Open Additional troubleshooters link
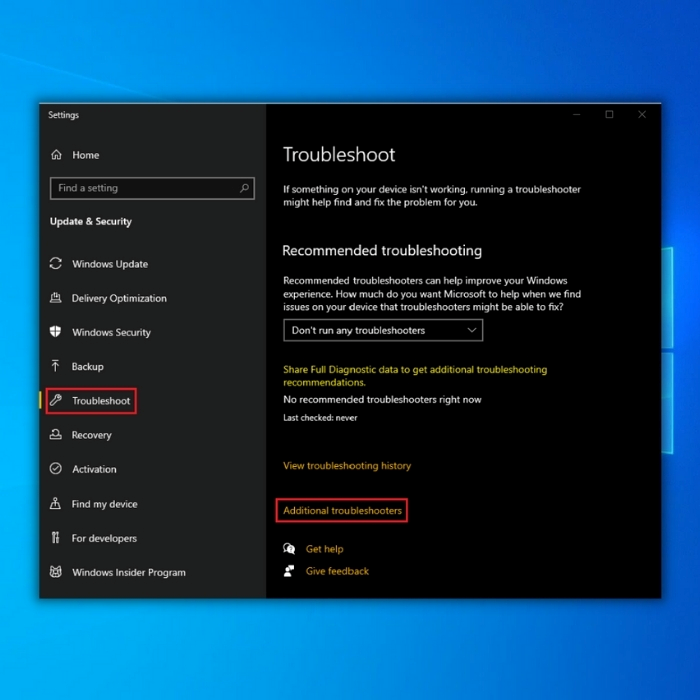Image resolution: width=700 pixels, height=700 pixels. (x=342, y=510)
